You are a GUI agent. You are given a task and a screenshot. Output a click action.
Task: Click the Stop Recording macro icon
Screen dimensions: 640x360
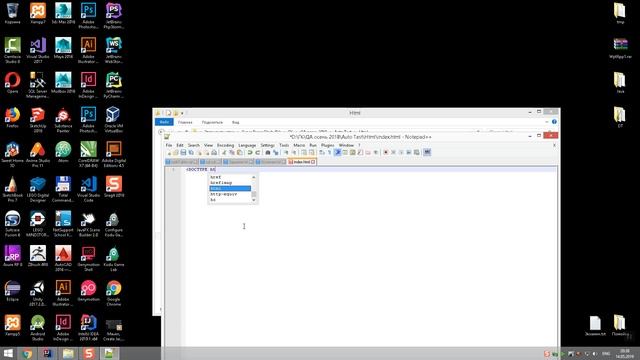pos(393,152)
